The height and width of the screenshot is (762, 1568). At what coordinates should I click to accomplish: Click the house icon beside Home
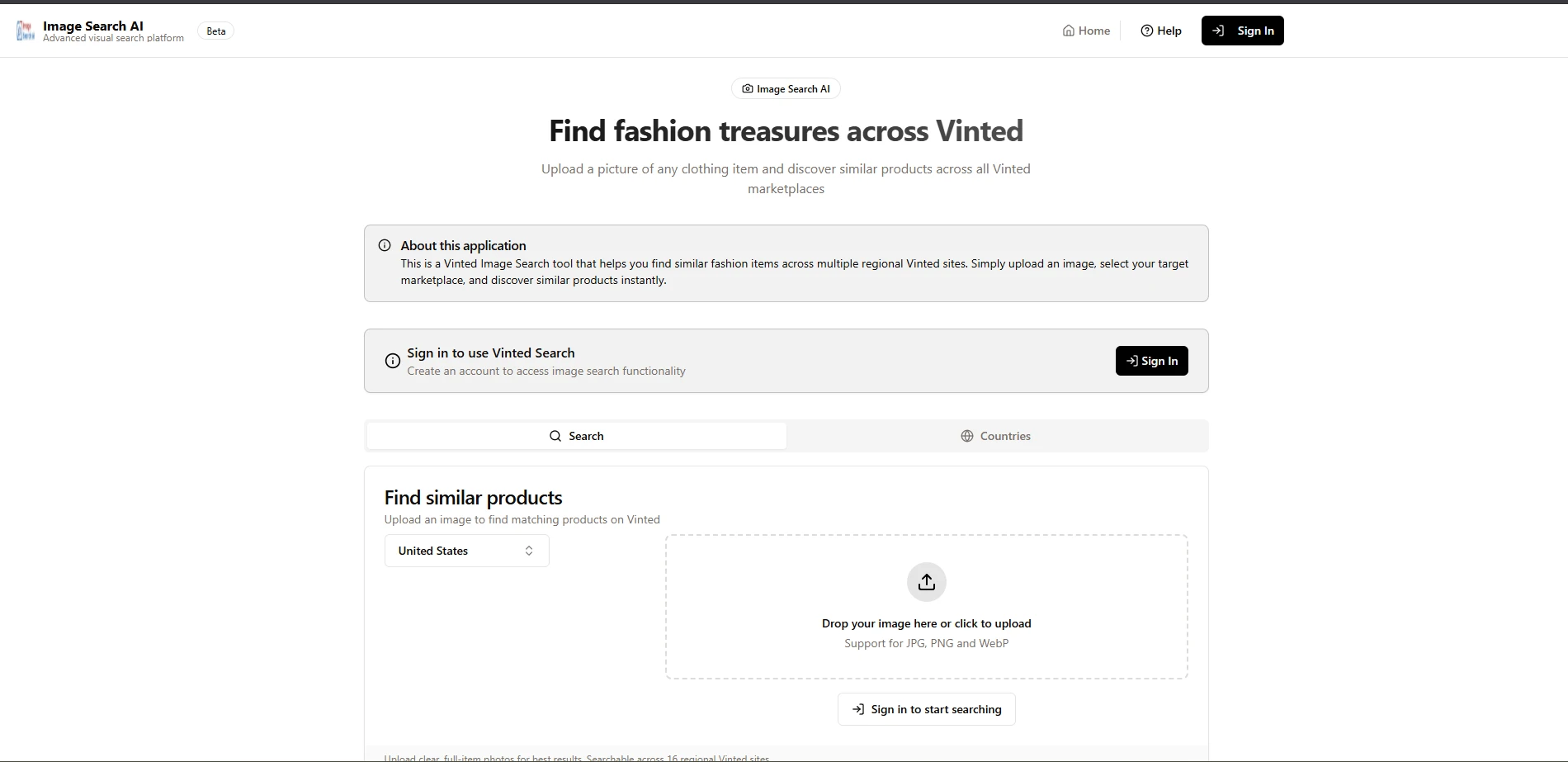(1069, 31)
